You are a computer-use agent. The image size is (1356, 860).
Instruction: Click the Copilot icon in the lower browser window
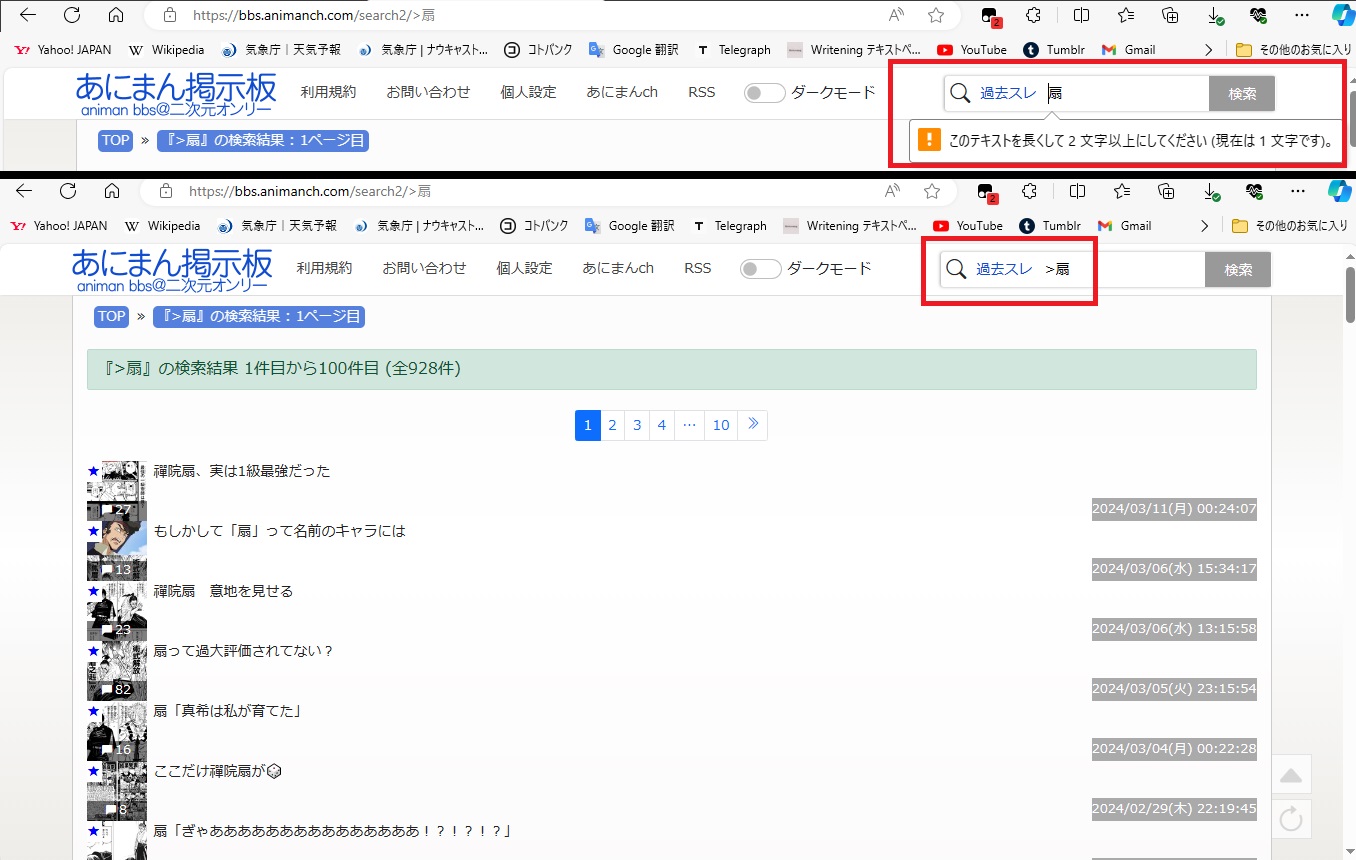point(1339,191)
